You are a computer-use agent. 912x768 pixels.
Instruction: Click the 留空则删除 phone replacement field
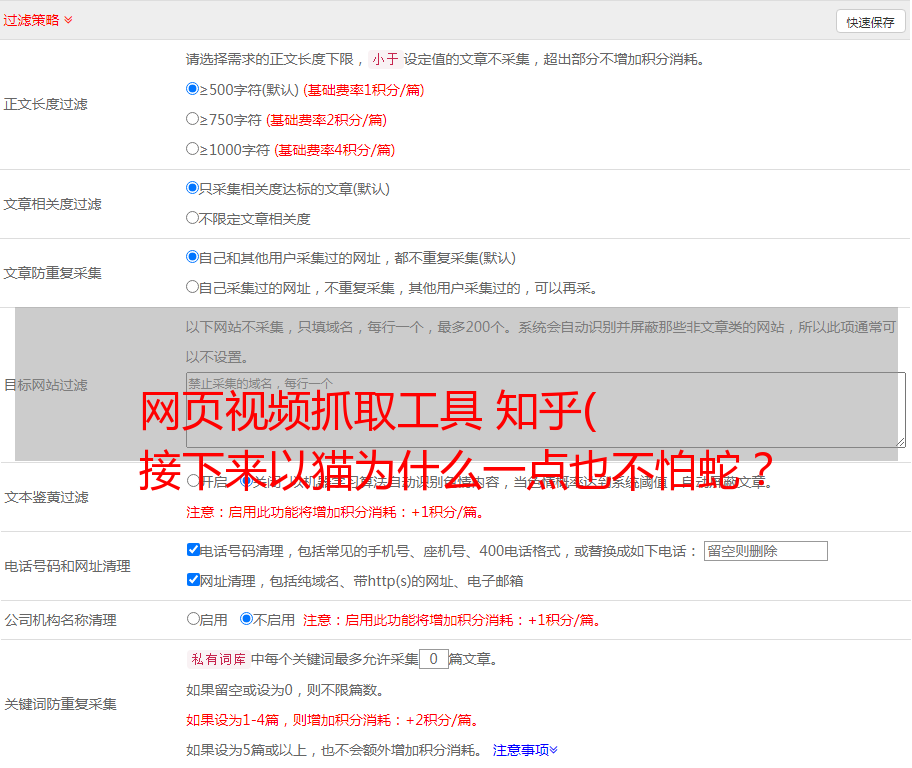click(765, 551)
